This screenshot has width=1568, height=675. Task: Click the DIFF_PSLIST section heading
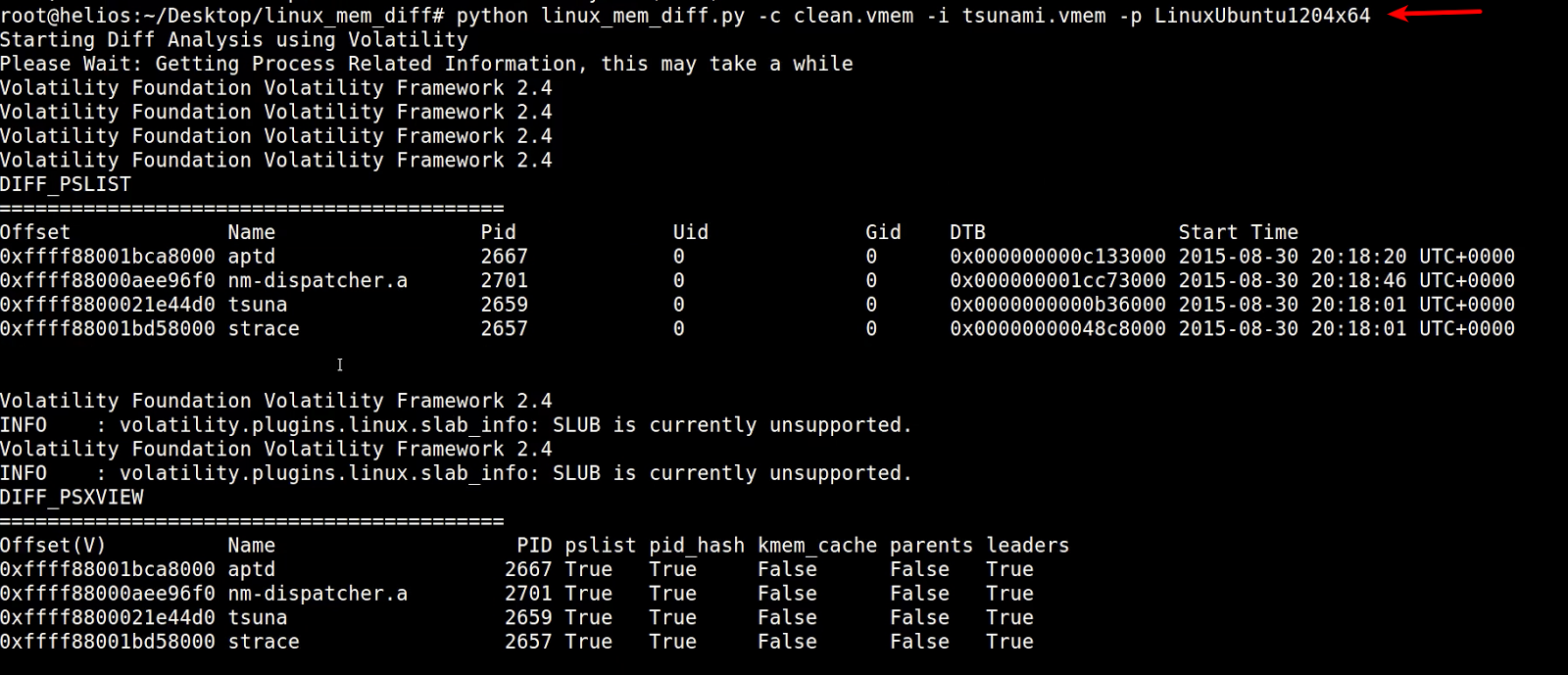(66, 184)
